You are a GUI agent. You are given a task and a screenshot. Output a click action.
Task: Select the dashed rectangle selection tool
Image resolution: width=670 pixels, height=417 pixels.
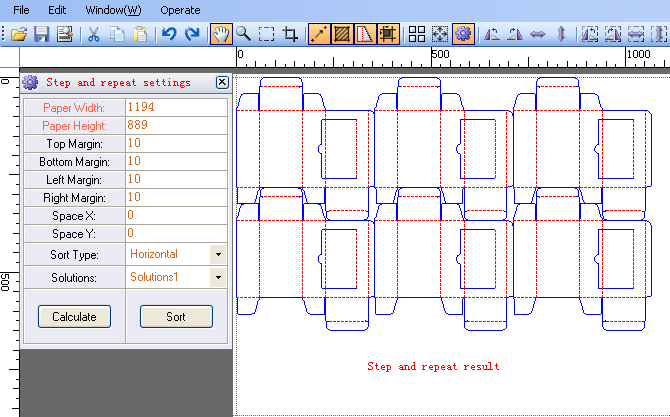[267, 34]
